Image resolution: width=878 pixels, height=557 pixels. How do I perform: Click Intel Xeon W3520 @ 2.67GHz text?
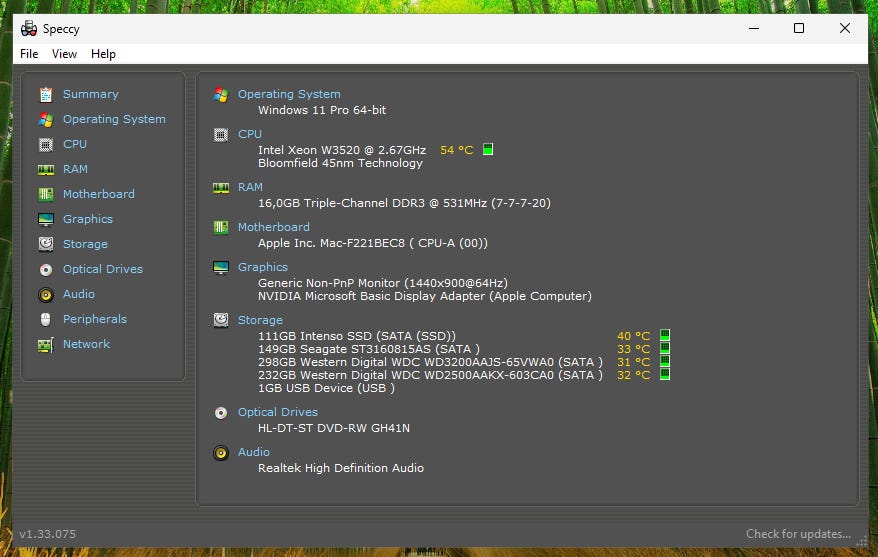[342, 150]
